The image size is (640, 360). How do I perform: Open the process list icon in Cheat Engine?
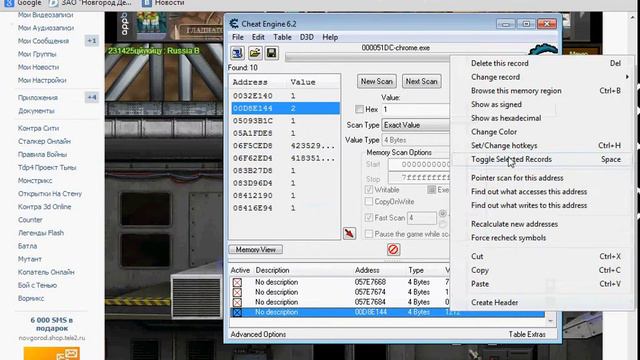237,53
